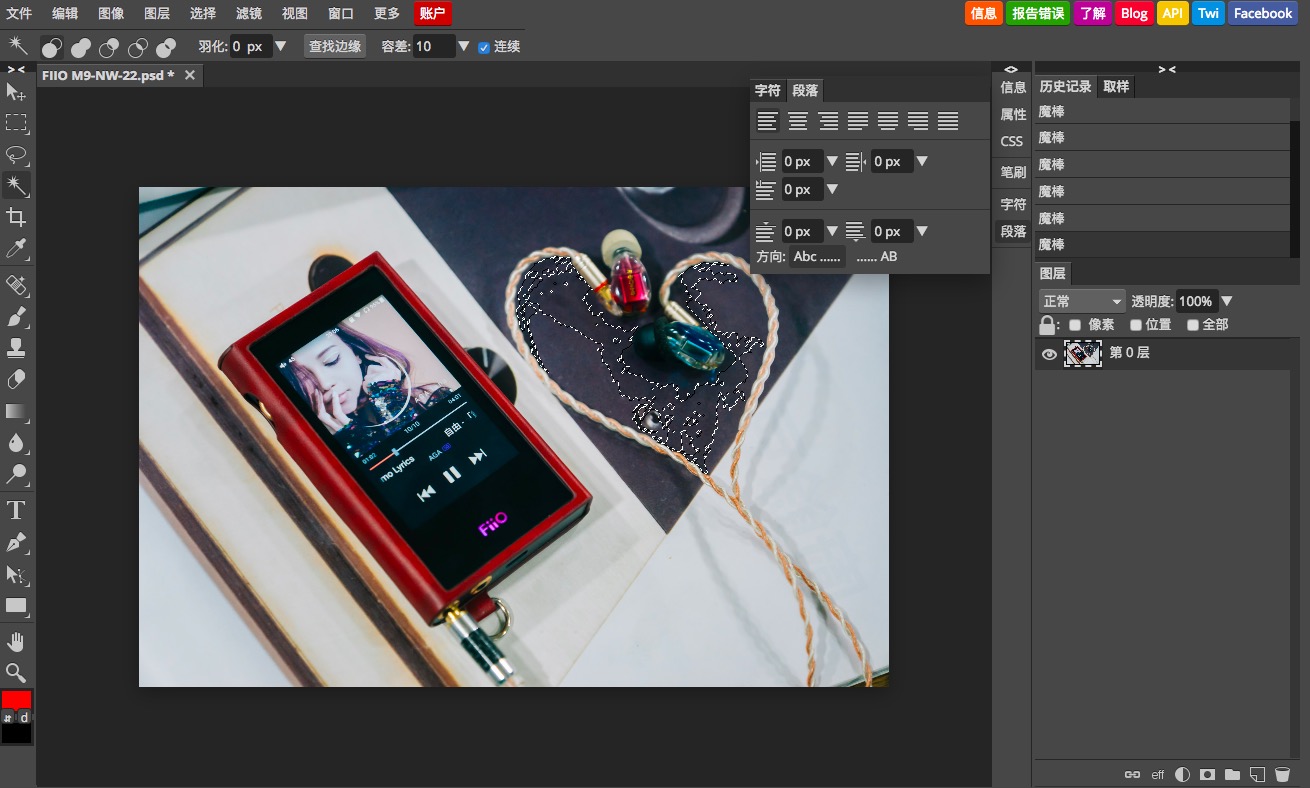Open the 滤镜 menu
This screenshot has height=788, width=1310.
(249, 13)
